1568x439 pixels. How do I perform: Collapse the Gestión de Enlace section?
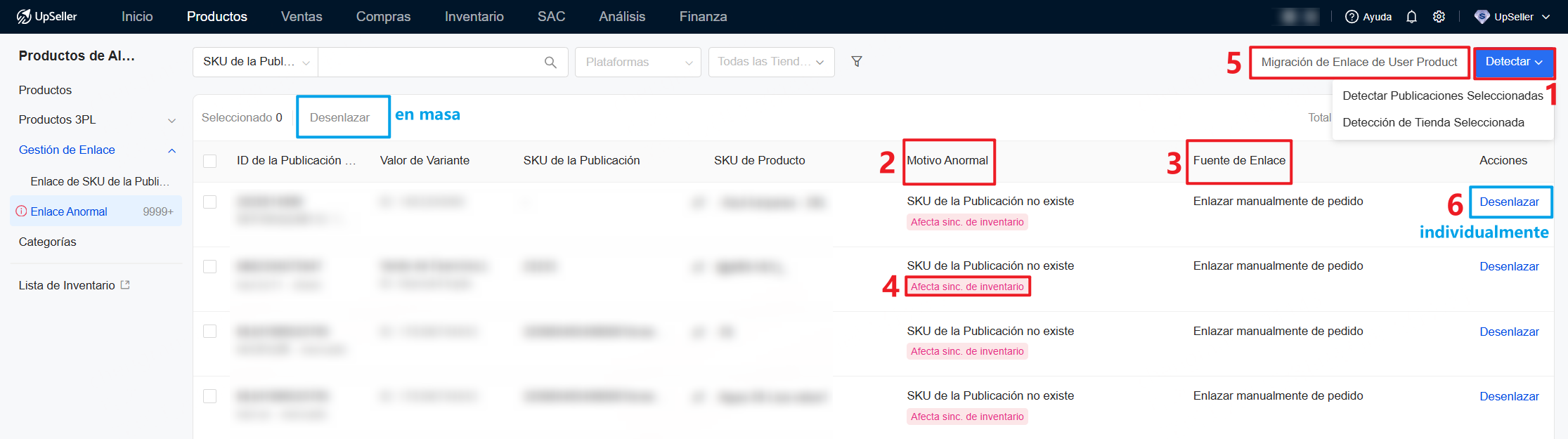tap(171, 150)
